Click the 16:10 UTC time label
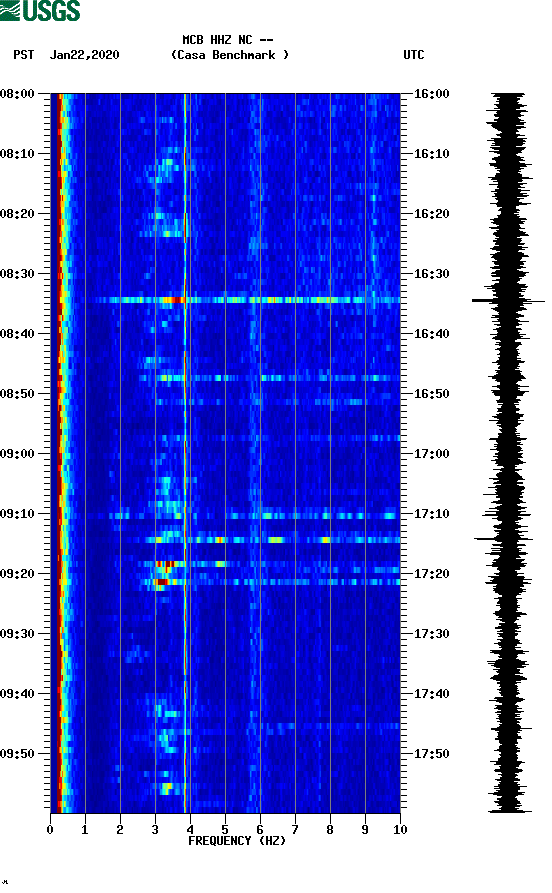Viewport: 552px width, 893px height. 431,154
